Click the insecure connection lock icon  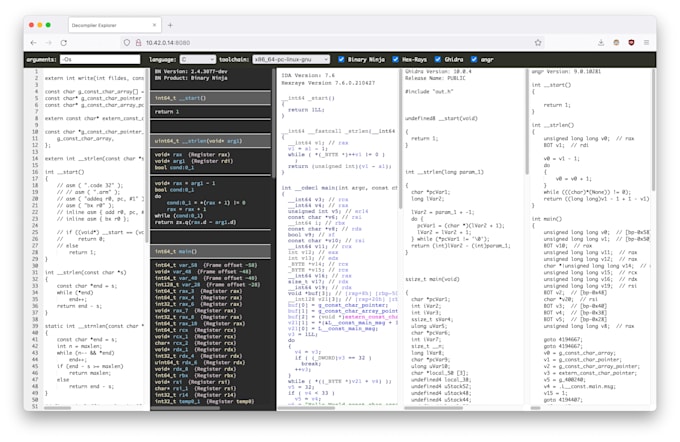138,43
